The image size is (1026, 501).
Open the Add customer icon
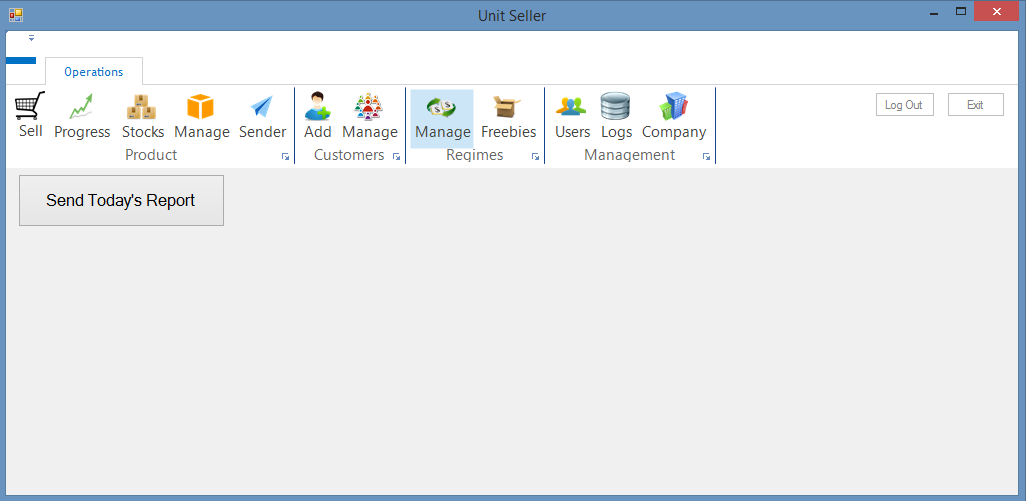(x=317, y=116)
